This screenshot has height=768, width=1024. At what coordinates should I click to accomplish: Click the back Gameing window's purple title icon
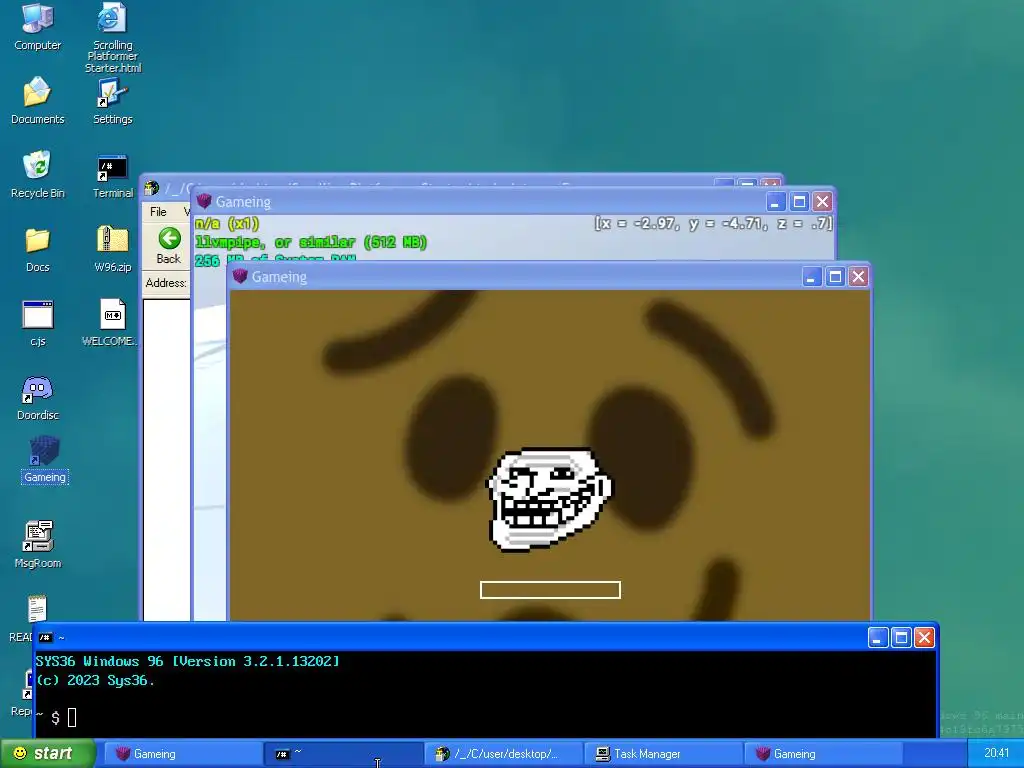point(204,201)
